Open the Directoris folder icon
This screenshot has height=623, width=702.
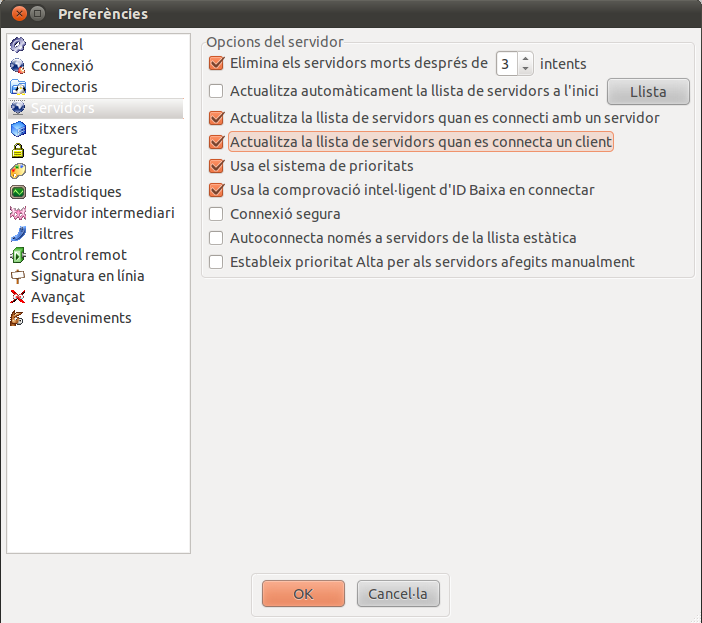tap(18, 87)
